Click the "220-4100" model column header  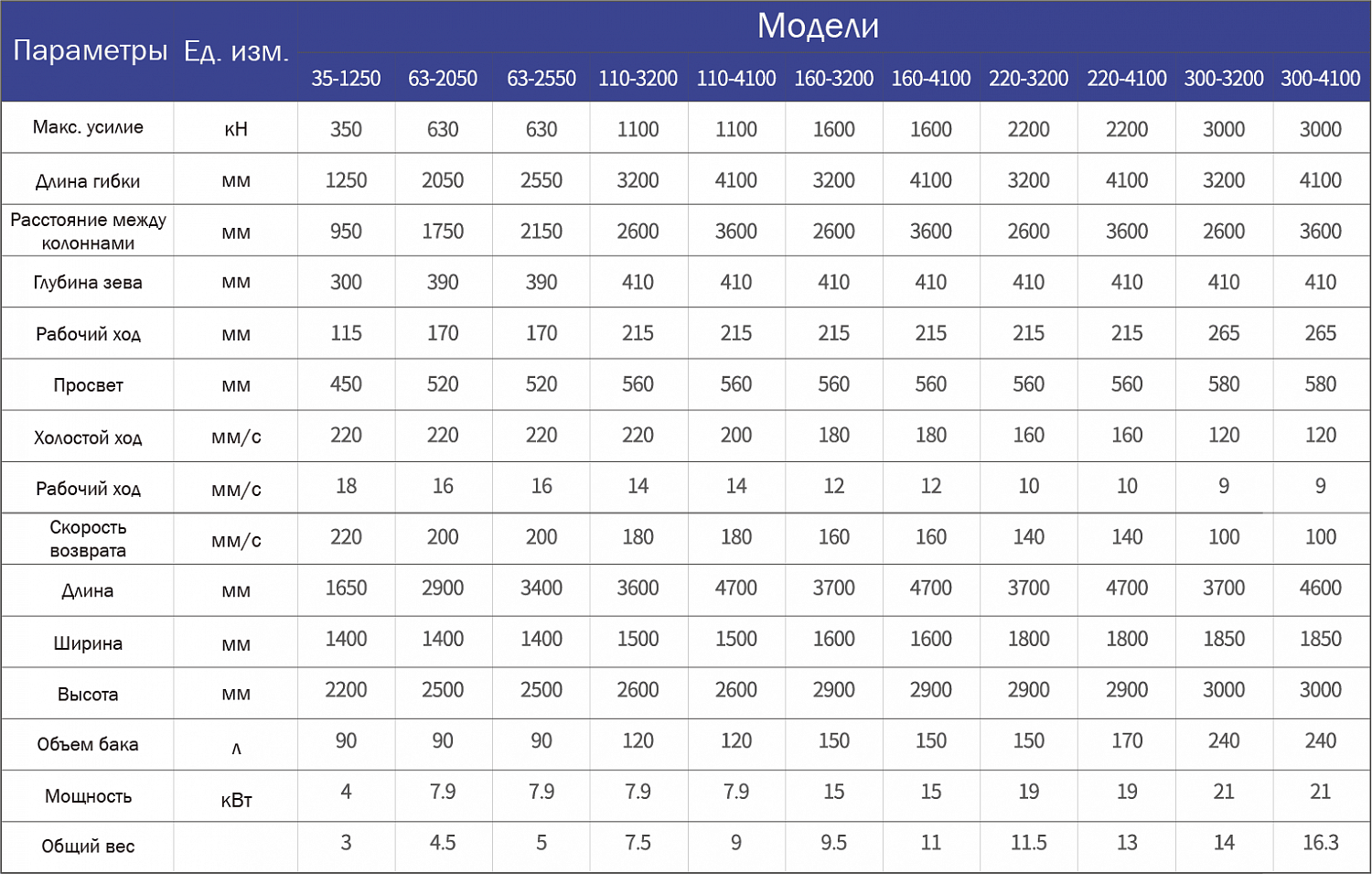(x=1127, y=79)
